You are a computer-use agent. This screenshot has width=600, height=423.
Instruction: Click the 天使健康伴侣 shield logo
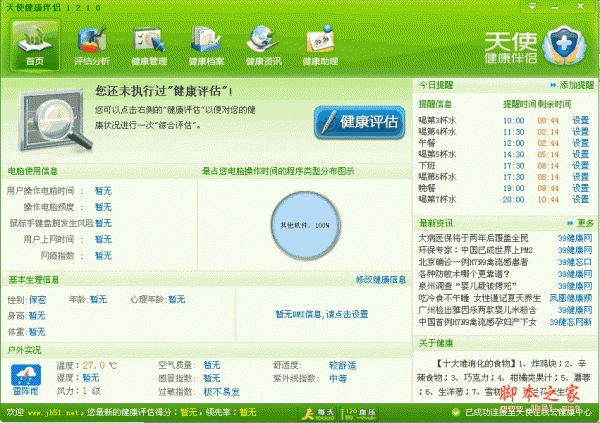(564, 45)
